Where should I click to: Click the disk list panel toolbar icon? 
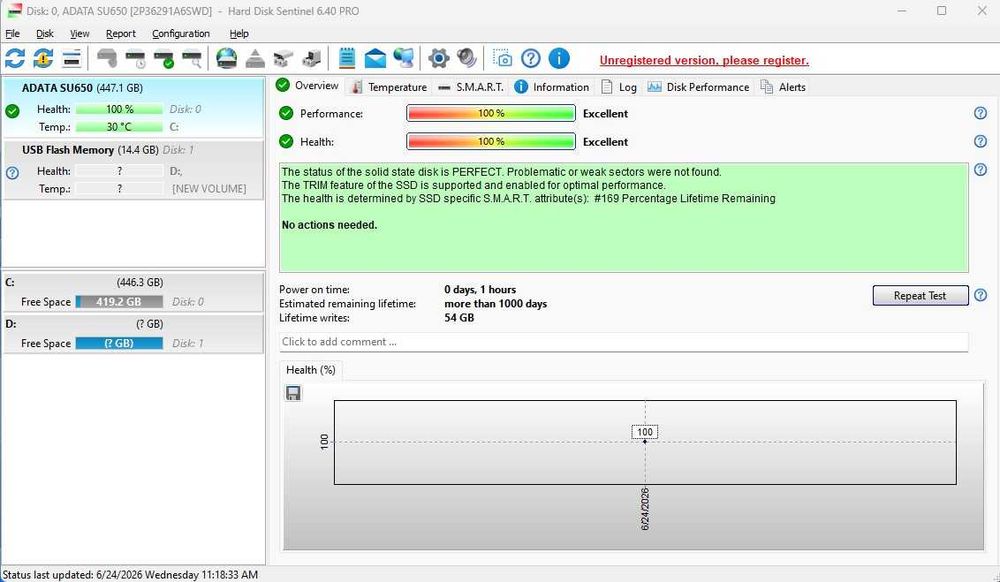(x=71, y=59)
